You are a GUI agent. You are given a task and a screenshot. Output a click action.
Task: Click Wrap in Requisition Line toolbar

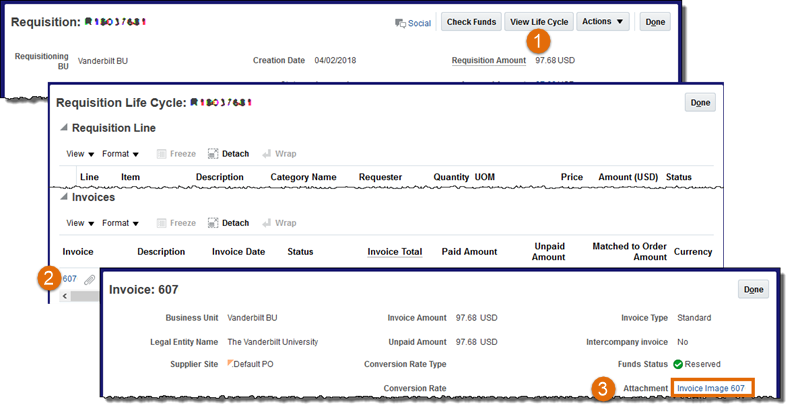point(279,154)
